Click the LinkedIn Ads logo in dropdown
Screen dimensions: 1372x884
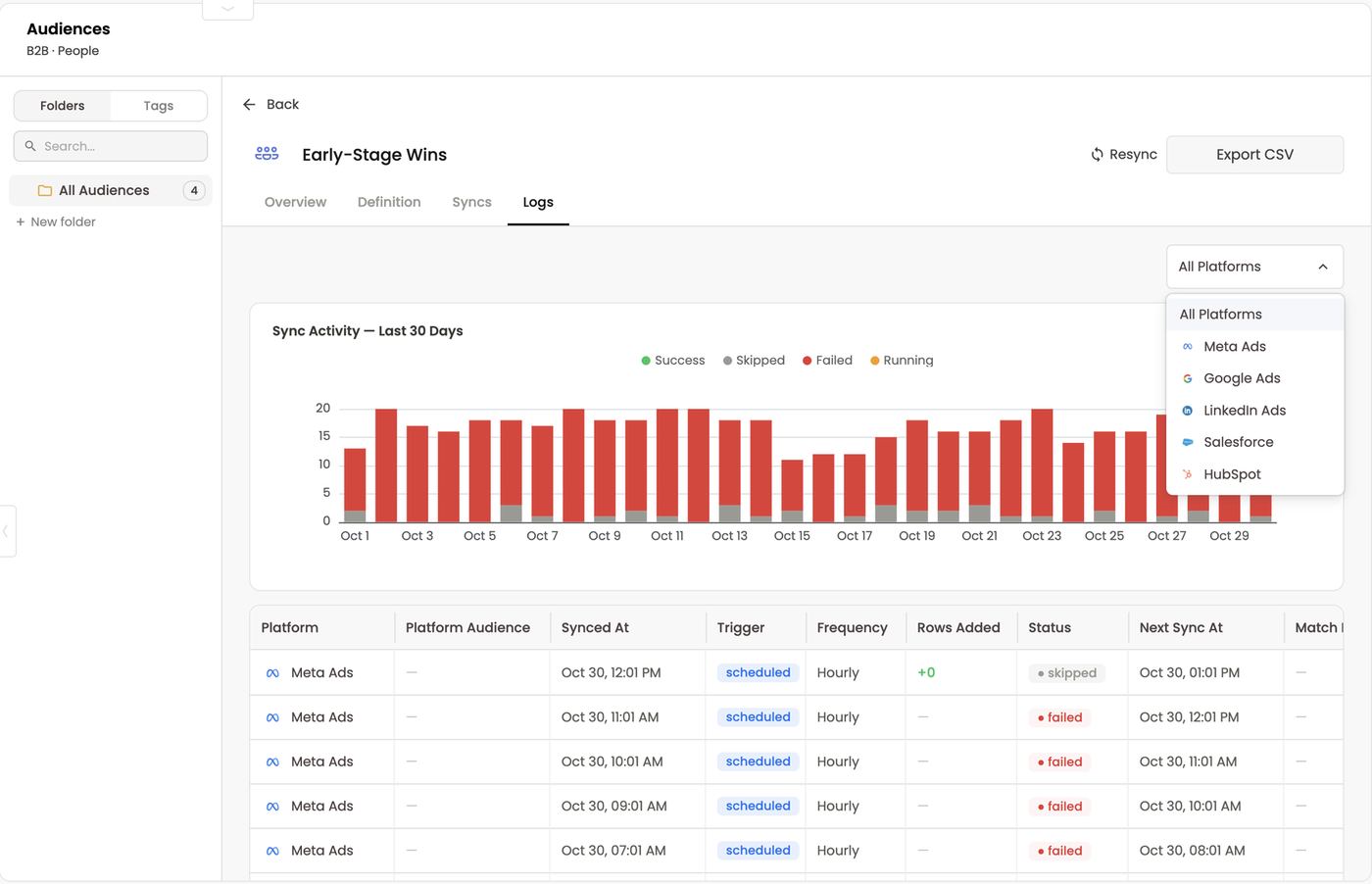click(1188, 411)
